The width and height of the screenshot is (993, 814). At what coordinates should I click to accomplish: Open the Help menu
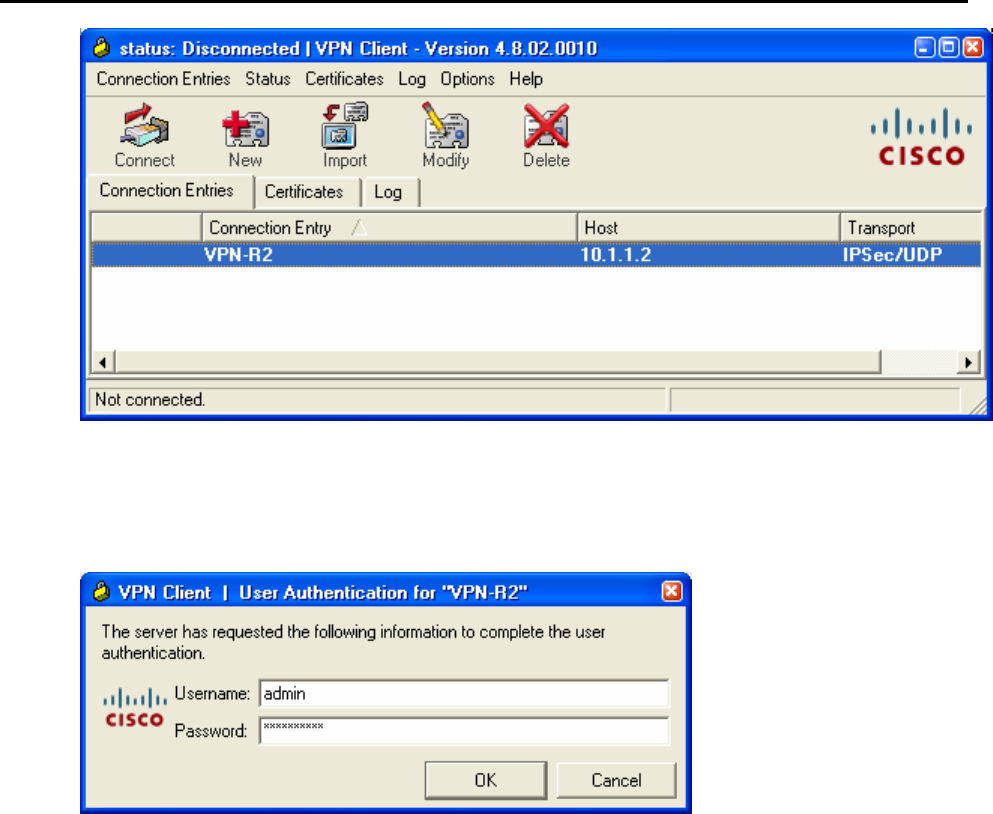tap(526, 79)
